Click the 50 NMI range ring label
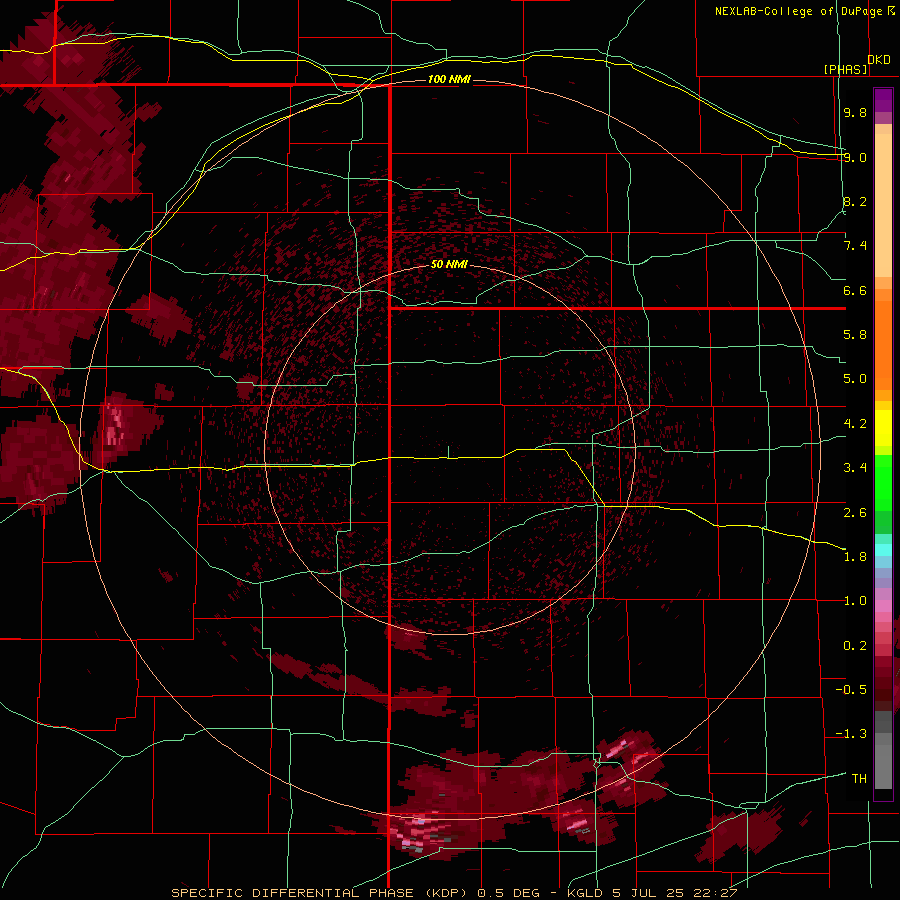The width and height of the screenshot is (900, 900). click(x=449, y=265)
